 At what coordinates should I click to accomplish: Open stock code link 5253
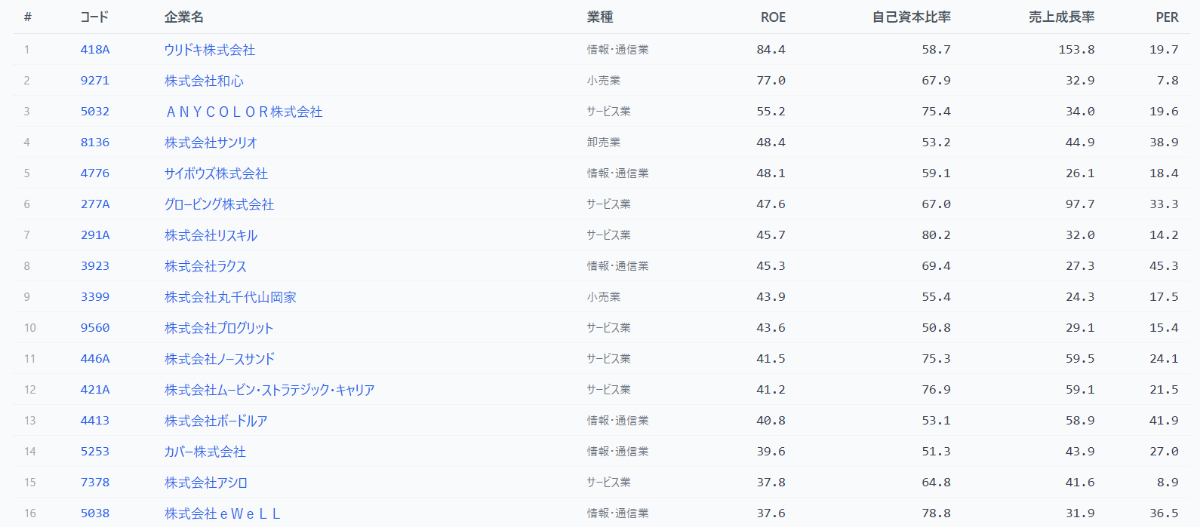95,452
